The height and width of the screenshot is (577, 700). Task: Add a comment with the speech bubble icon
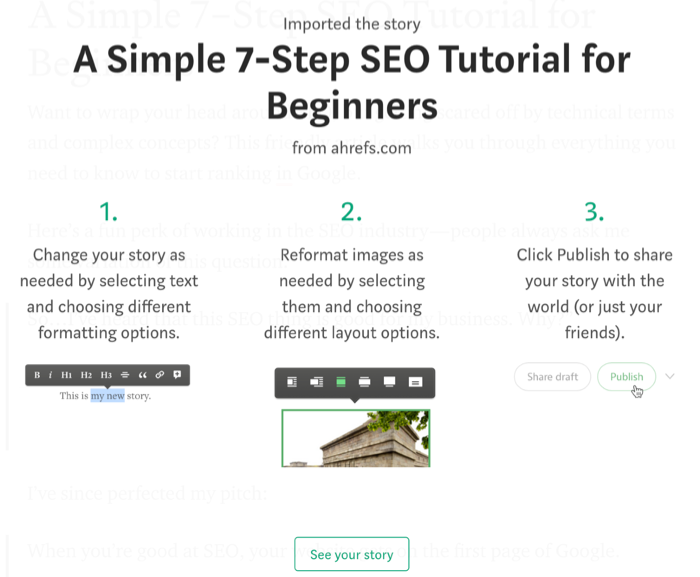[177, 375]
